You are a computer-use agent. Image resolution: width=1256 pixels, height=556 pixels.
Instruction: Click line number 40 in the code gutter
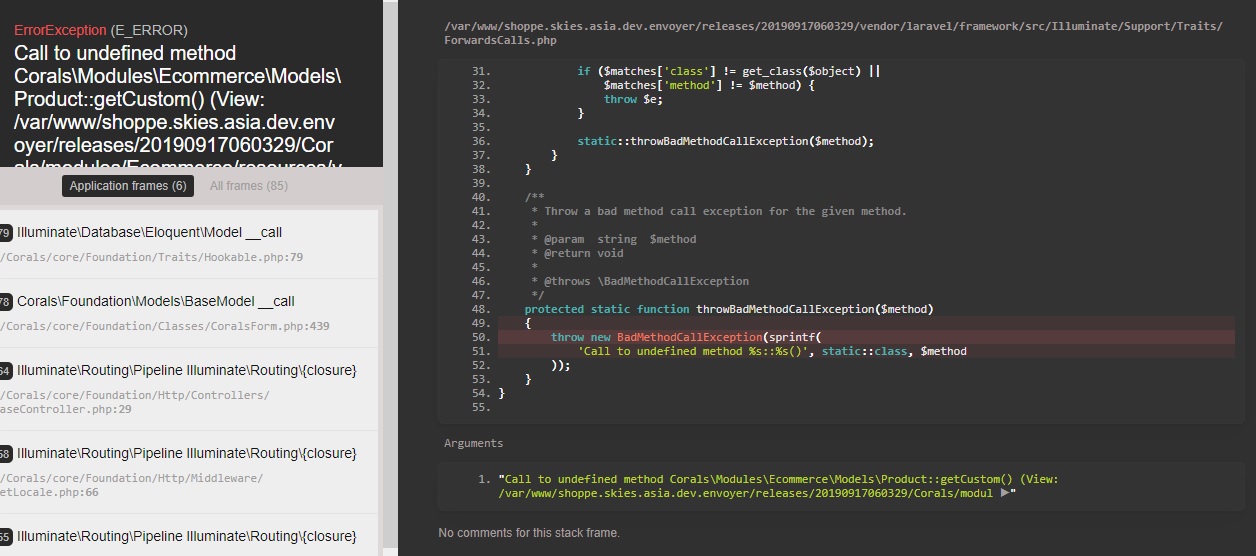click(480, 197)
